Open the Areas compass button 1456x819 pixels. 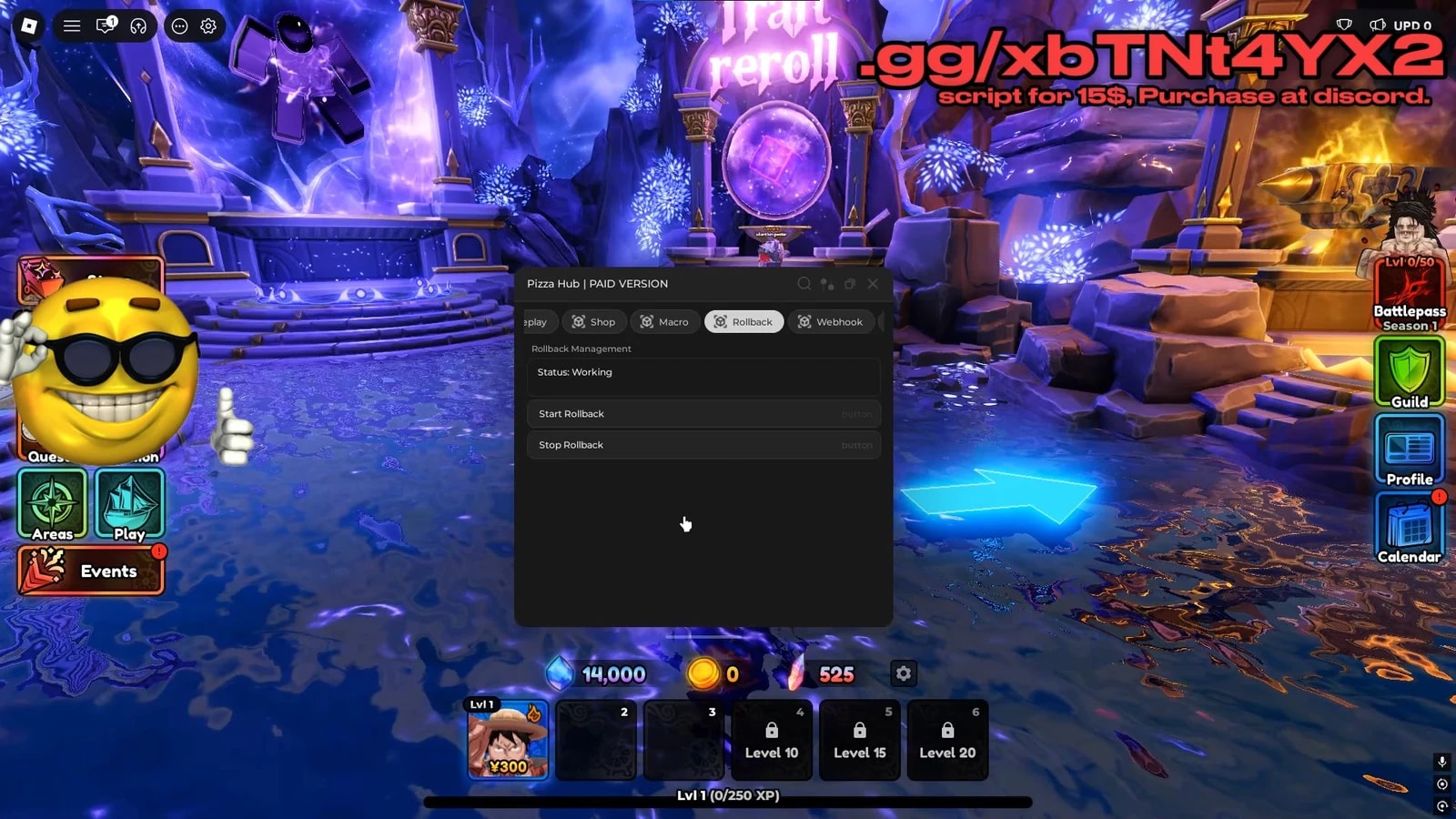[x=53, y=505]
